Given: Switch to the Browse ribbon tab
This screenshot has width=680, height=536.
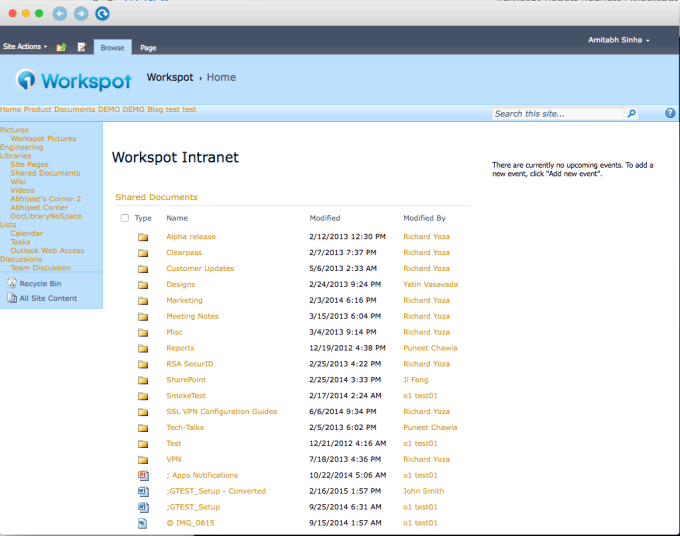Looking at the screenshot, I should click(x=112, y=47).
